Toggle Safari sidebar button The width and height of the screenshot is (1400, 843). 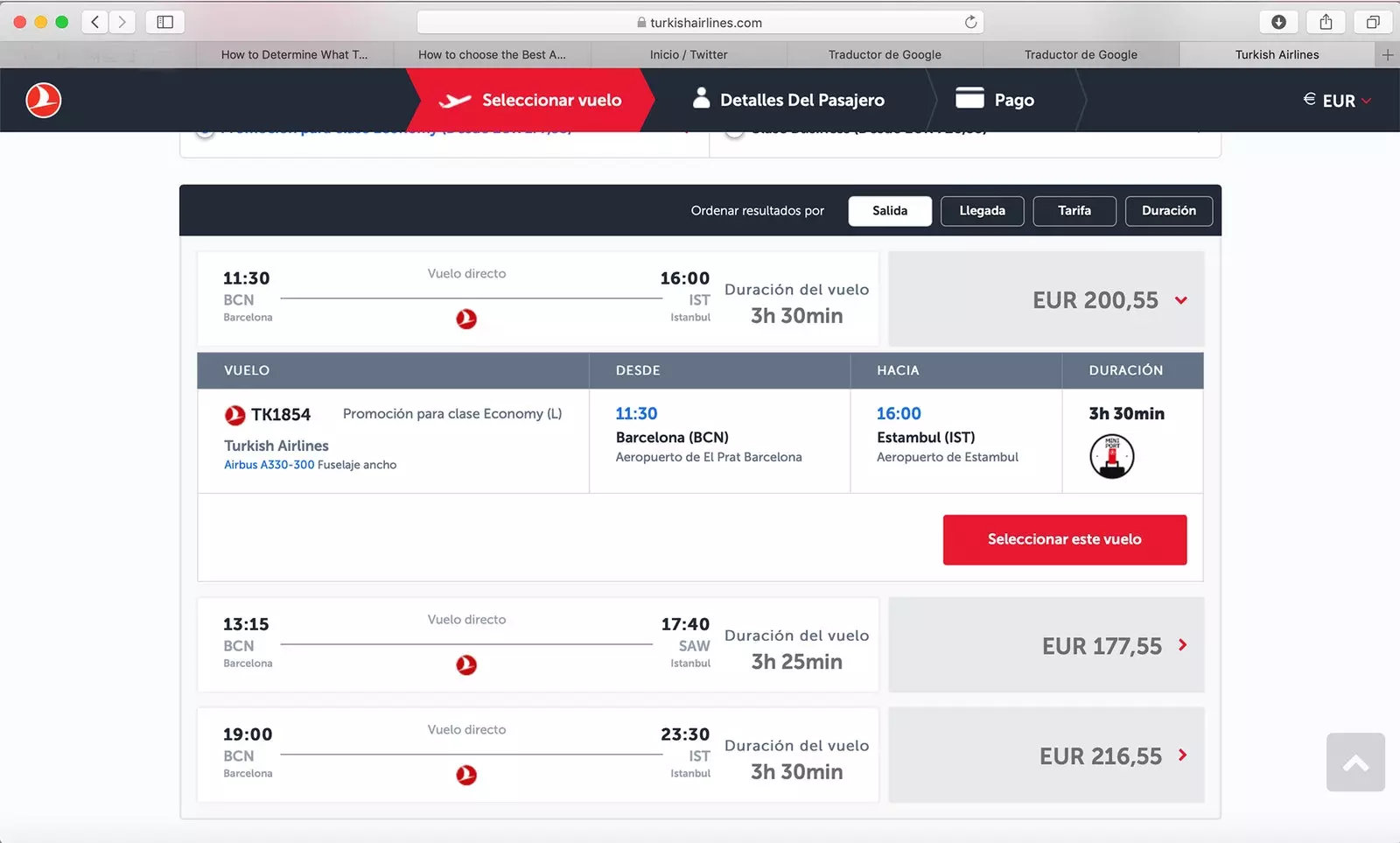(x=164, y=22)
